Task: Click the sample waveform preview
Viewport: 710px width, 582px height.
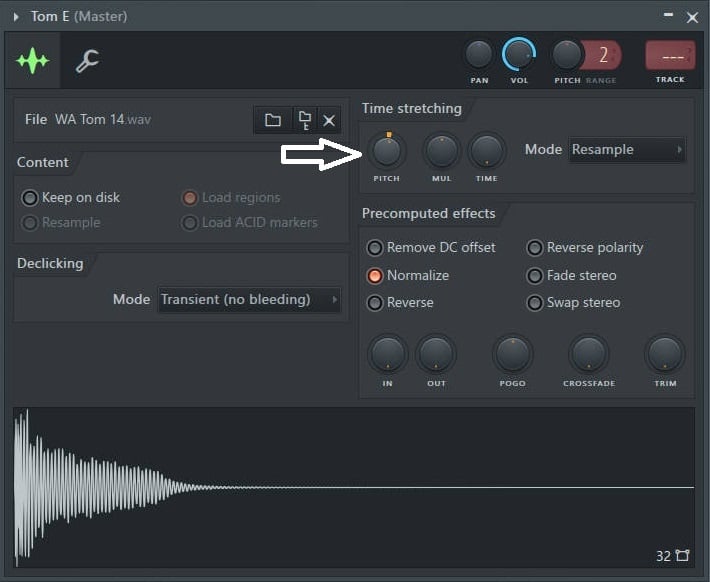Action: coord(354,487)
